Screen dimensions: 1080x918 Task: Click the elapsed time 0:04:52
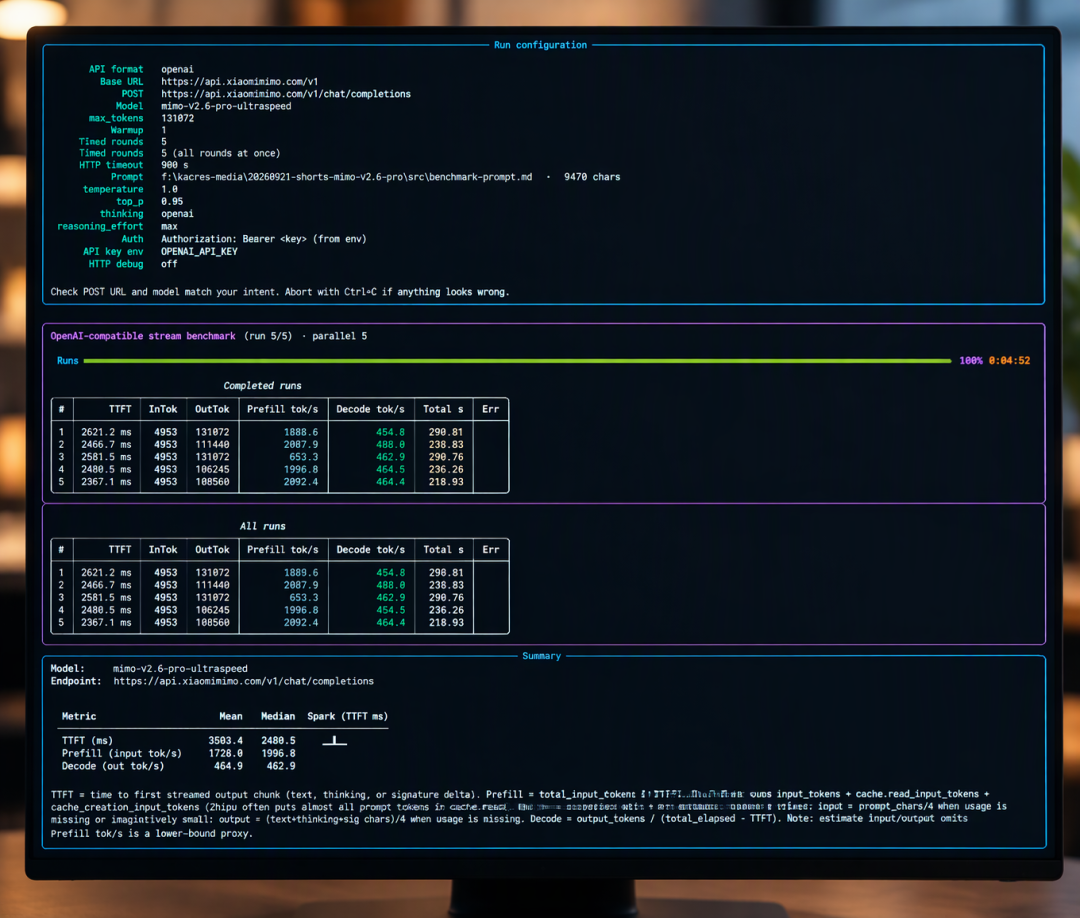pos(1010,361)
